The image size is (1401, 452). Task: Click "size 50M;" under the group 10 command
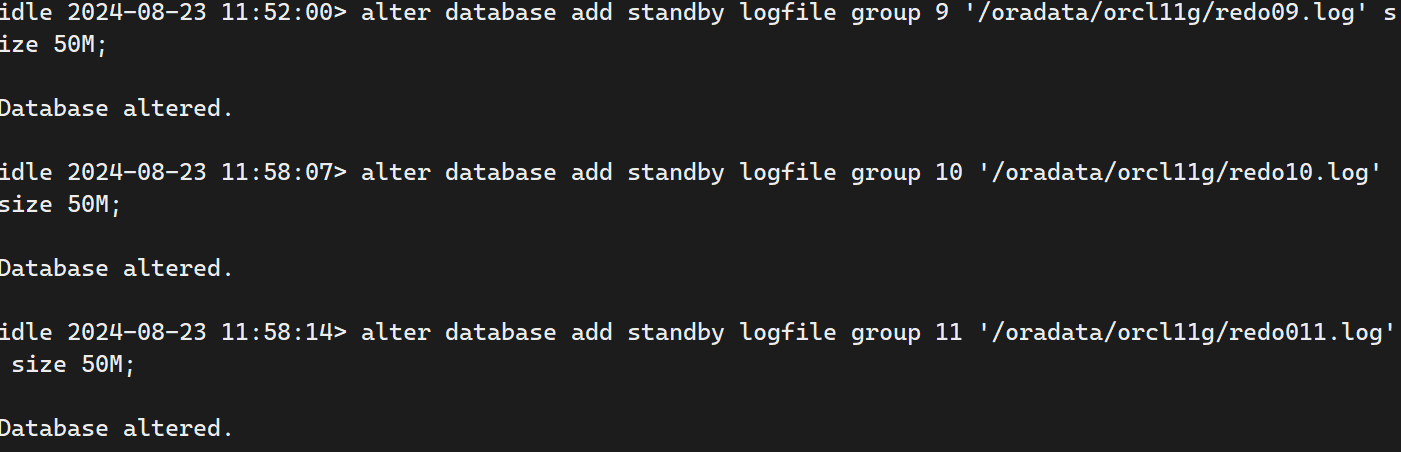coord(60,204)
